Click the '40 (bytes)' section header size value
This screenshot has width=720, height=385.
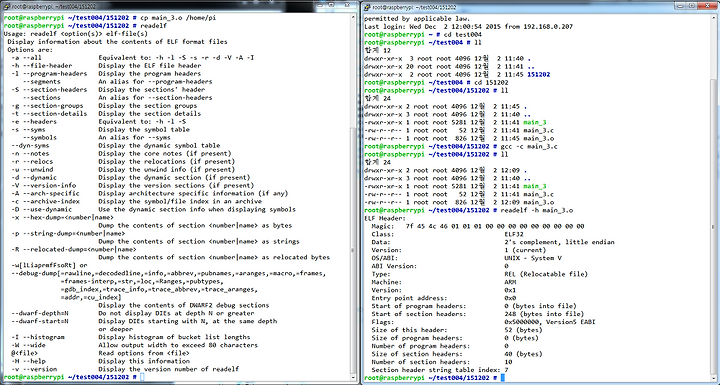pyautogui.click(x=523, y=354)
